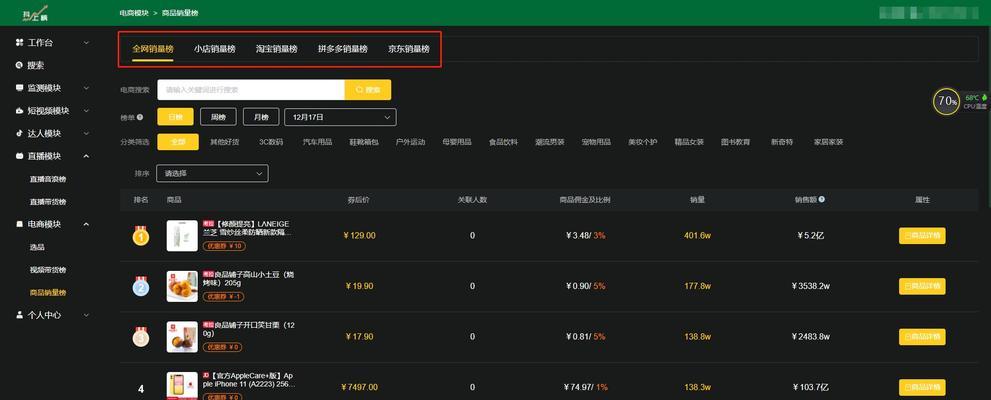Open the 开口笑甘栗 product thumbnail
This screenshot has height=400, width=991.
[x=182, y=337]
